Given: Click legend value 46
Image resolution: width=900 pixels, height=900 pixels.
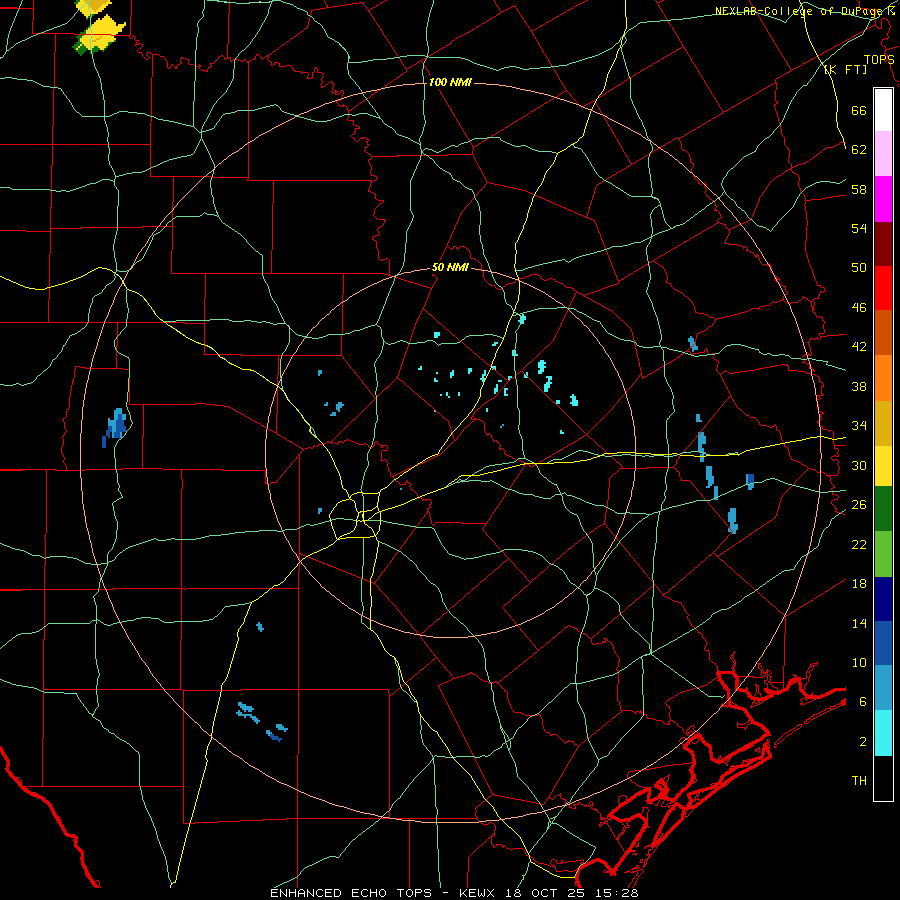Looking at the screenshot, I should [x=859, y=308].
